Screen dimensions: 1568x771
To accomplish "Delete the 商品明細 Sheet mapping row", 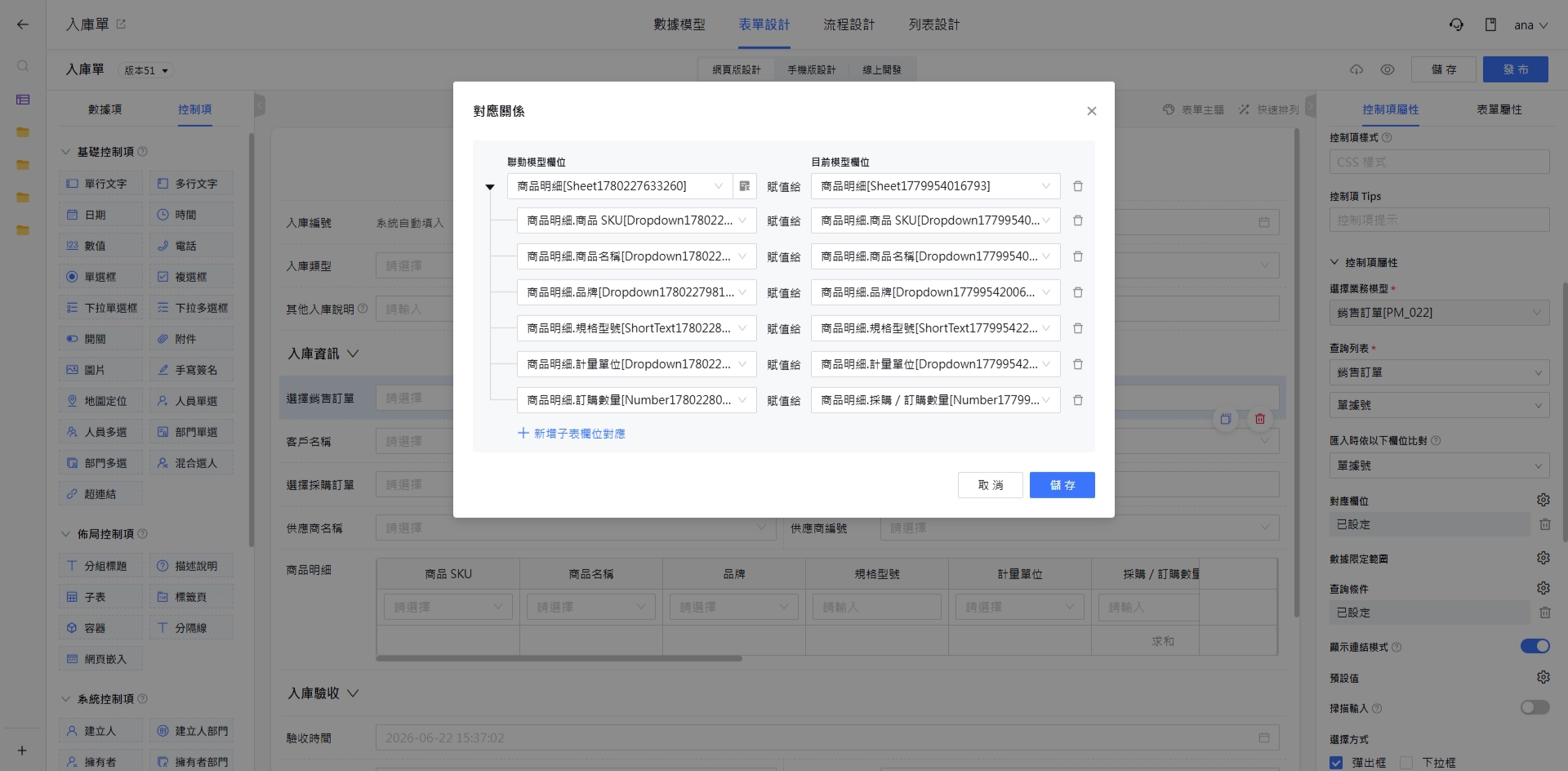I will [1077, 186].
